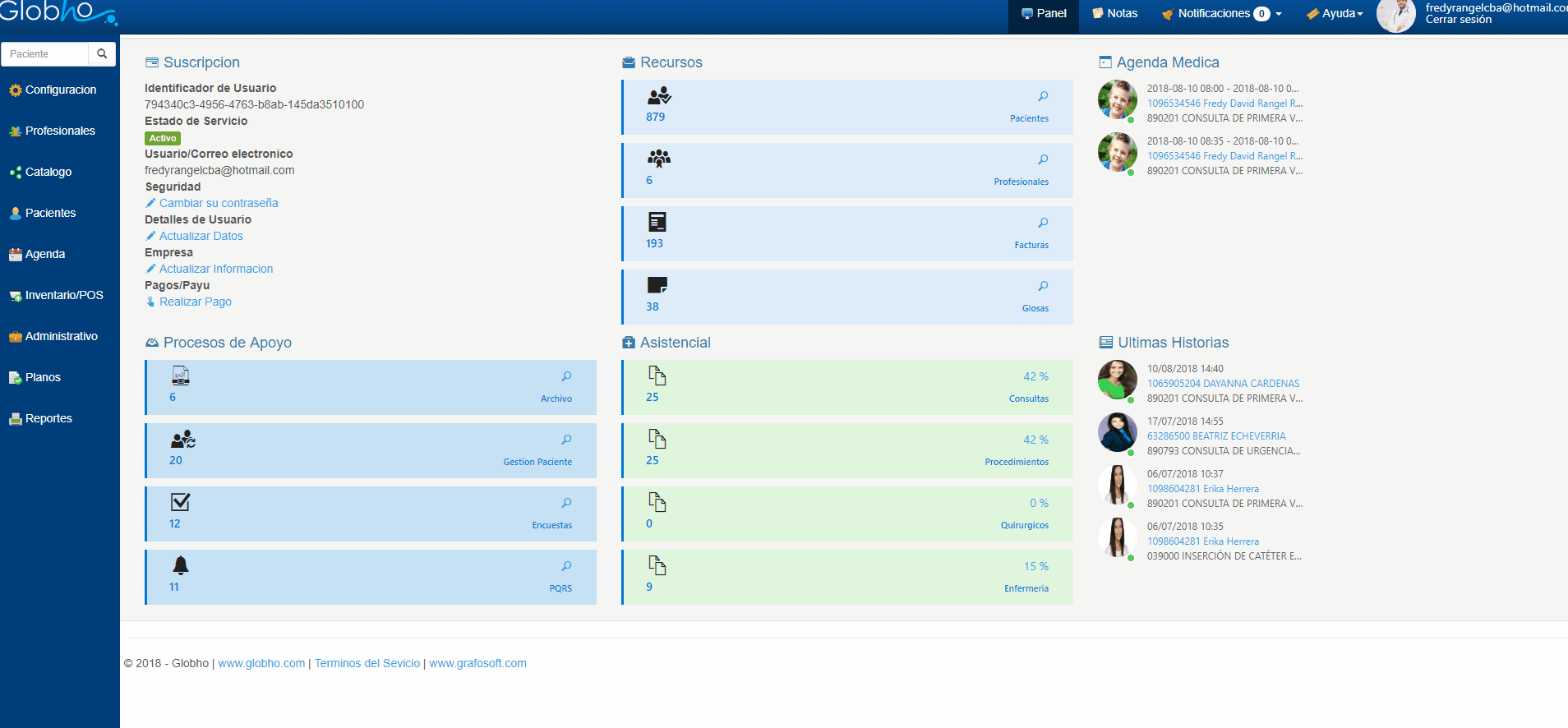Click the Realizar Pago link
The height and width of the screenshot is (728, 1568).
[x=195, y=302]
